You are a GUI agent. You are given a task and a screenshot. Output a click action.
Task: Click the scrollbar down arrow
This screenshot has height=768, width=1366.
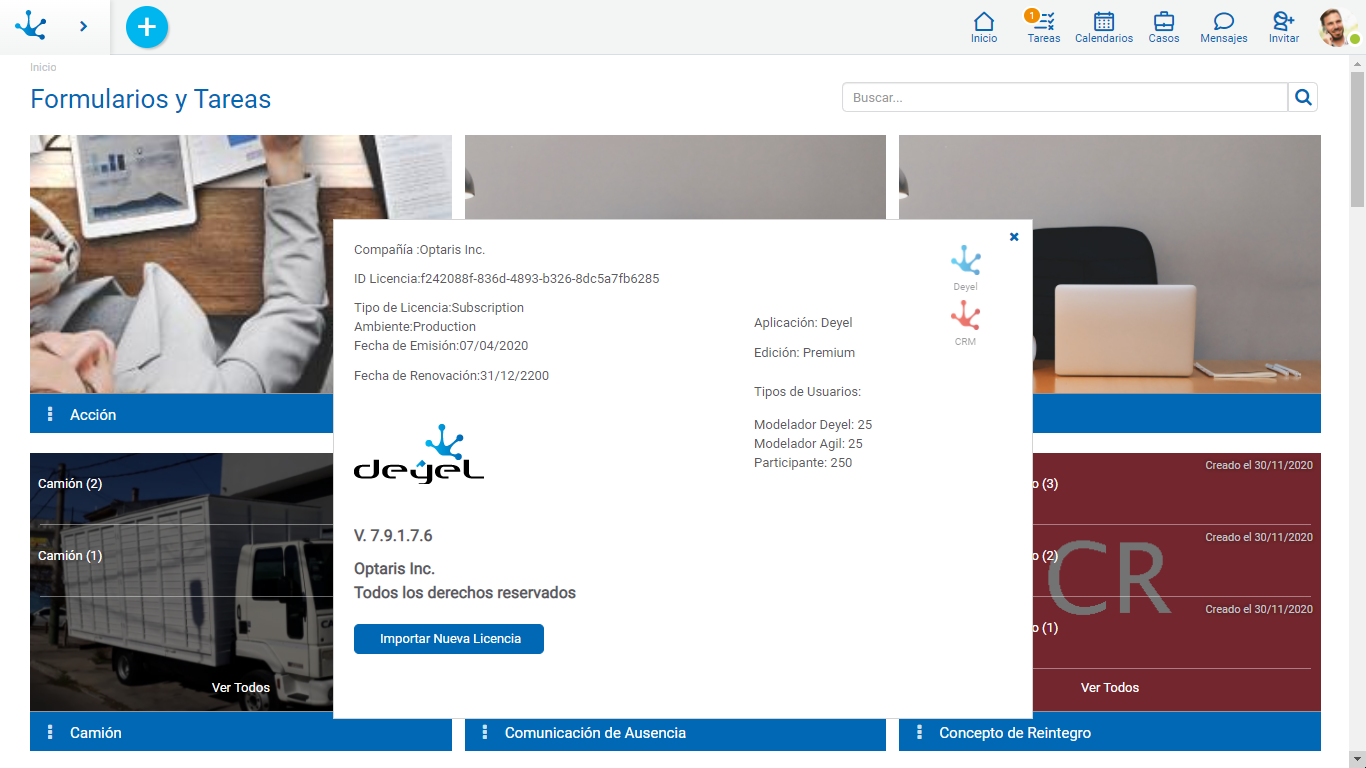coord(1357,759)
